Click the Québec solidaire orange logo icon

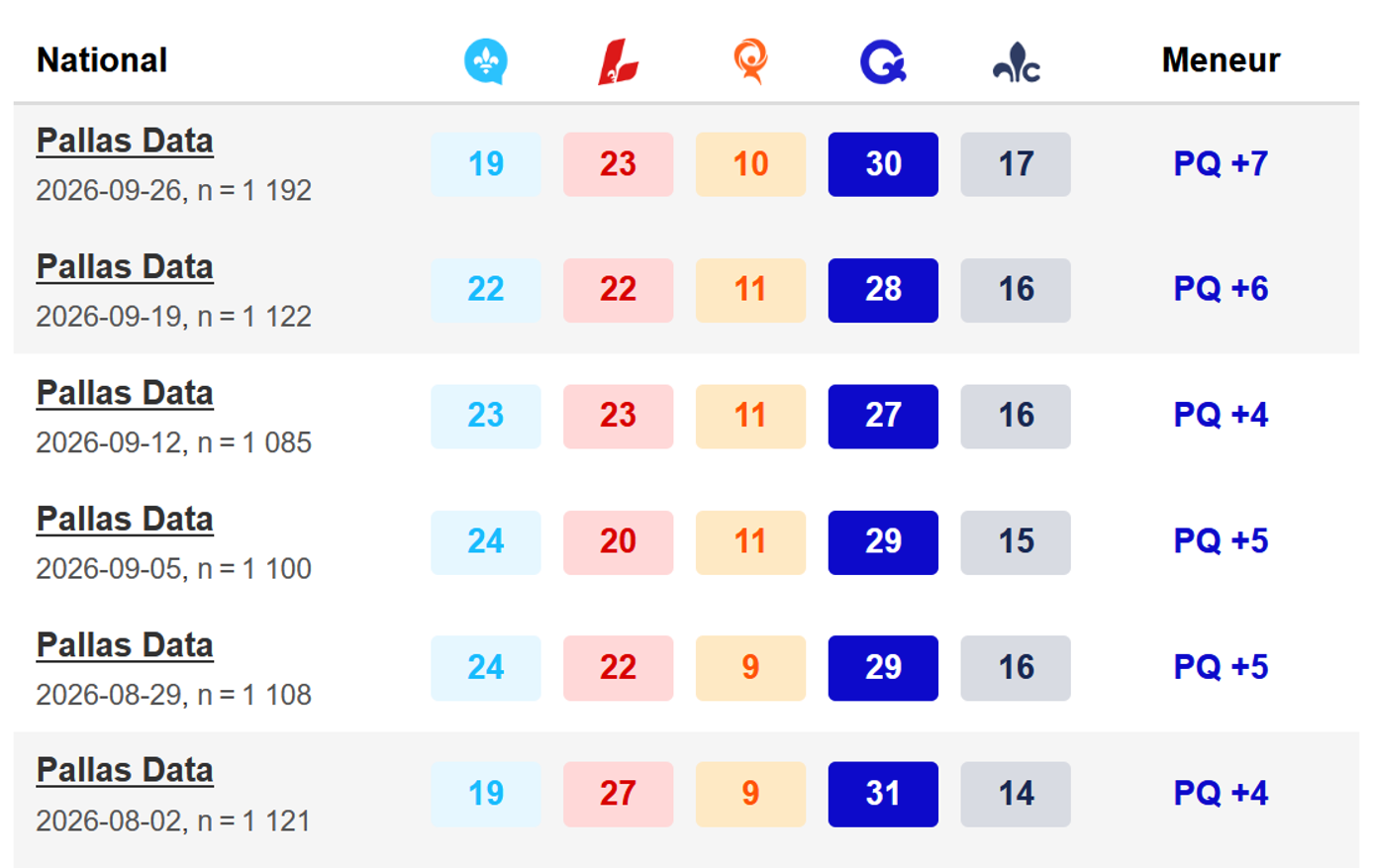click(x=750, y=61)
